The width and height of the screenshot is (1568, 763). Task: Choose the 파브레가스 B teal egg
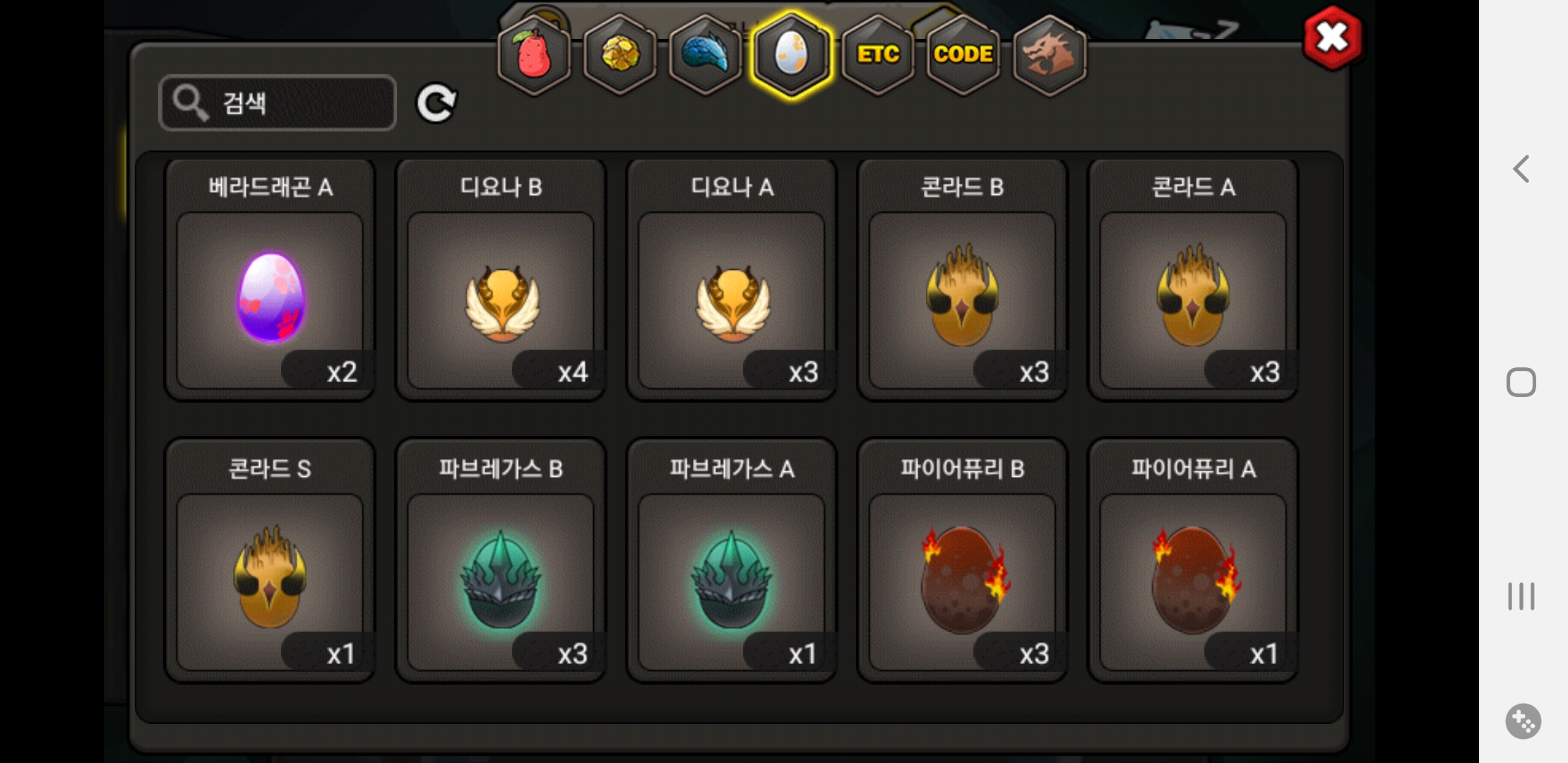tap(501, 561)
